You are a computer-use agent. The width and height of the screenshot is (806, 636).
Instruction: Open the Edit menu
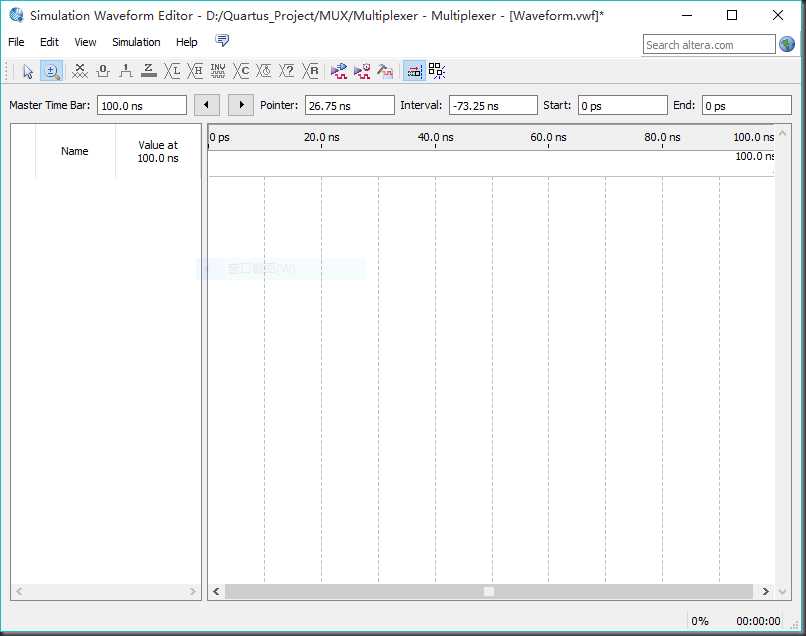pos(49,42)
